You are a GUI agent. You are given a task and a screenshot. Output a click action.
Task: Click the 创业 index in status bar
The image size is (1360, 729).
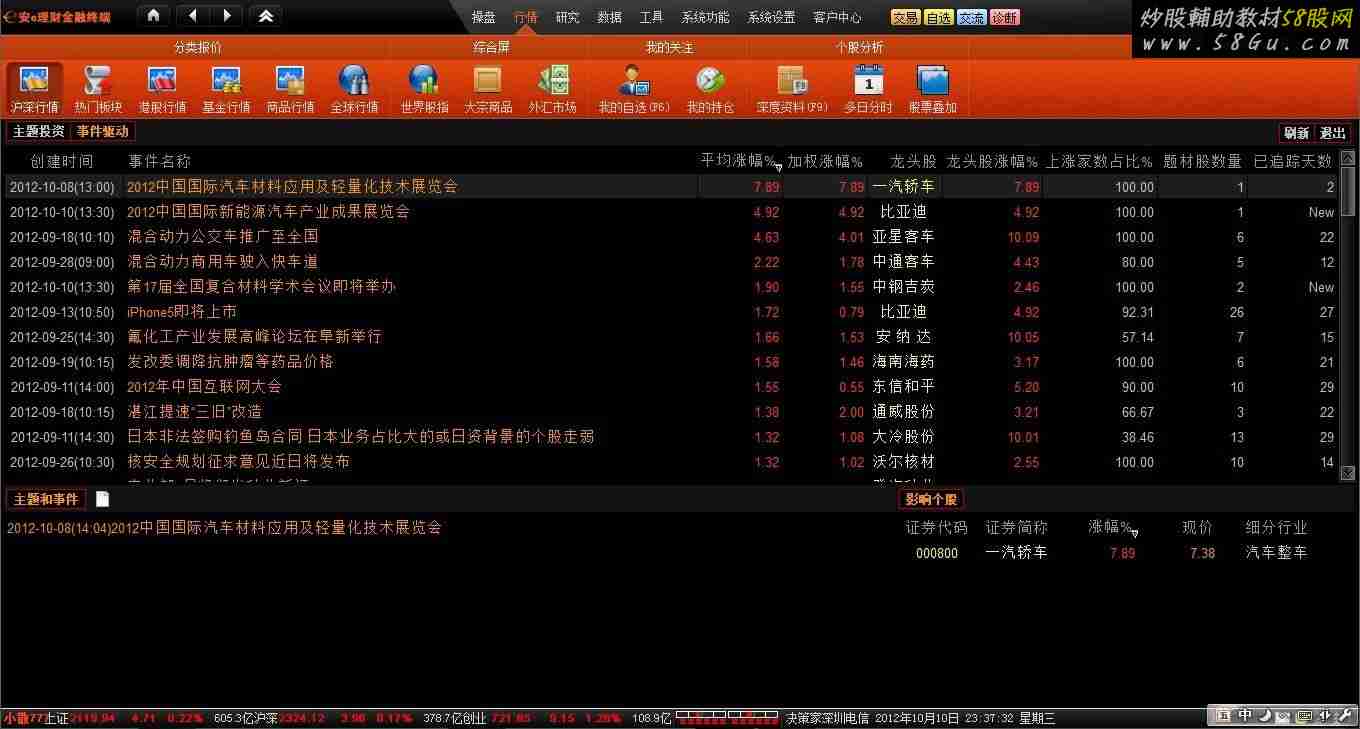point(473,718)
